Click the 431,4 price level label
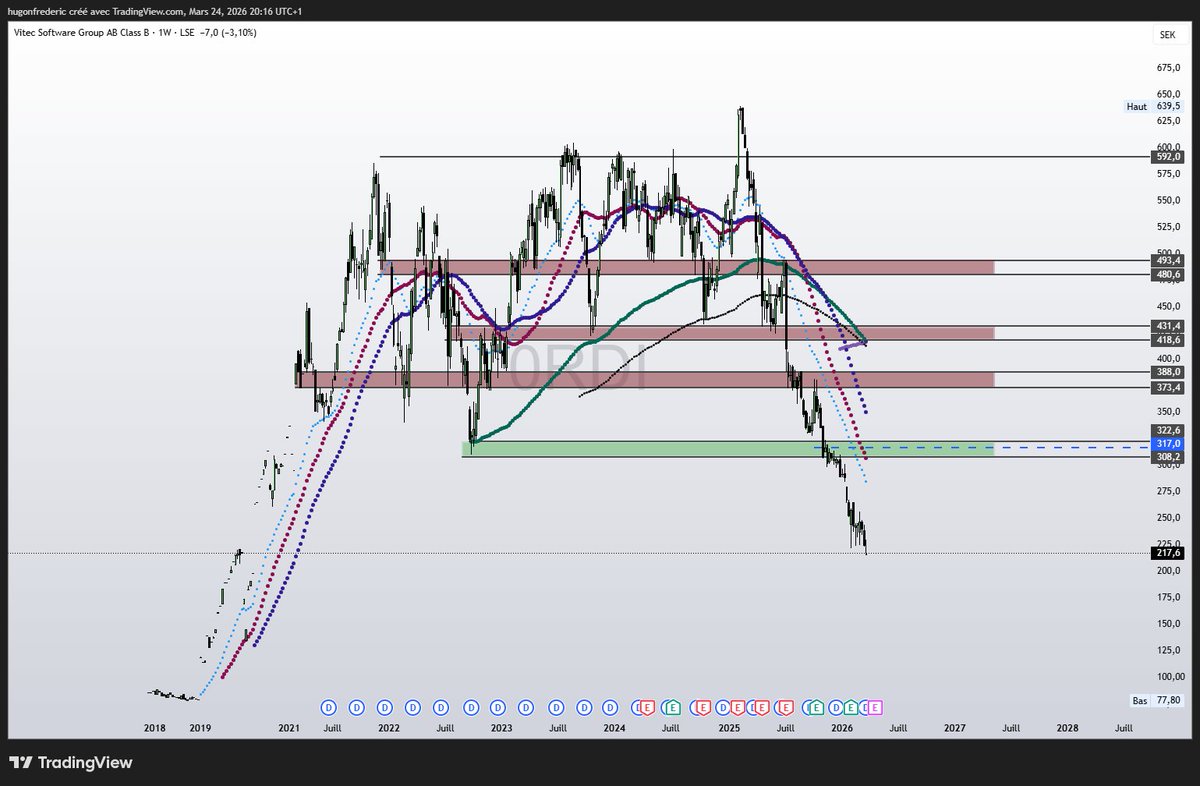 click(1169, 326)
